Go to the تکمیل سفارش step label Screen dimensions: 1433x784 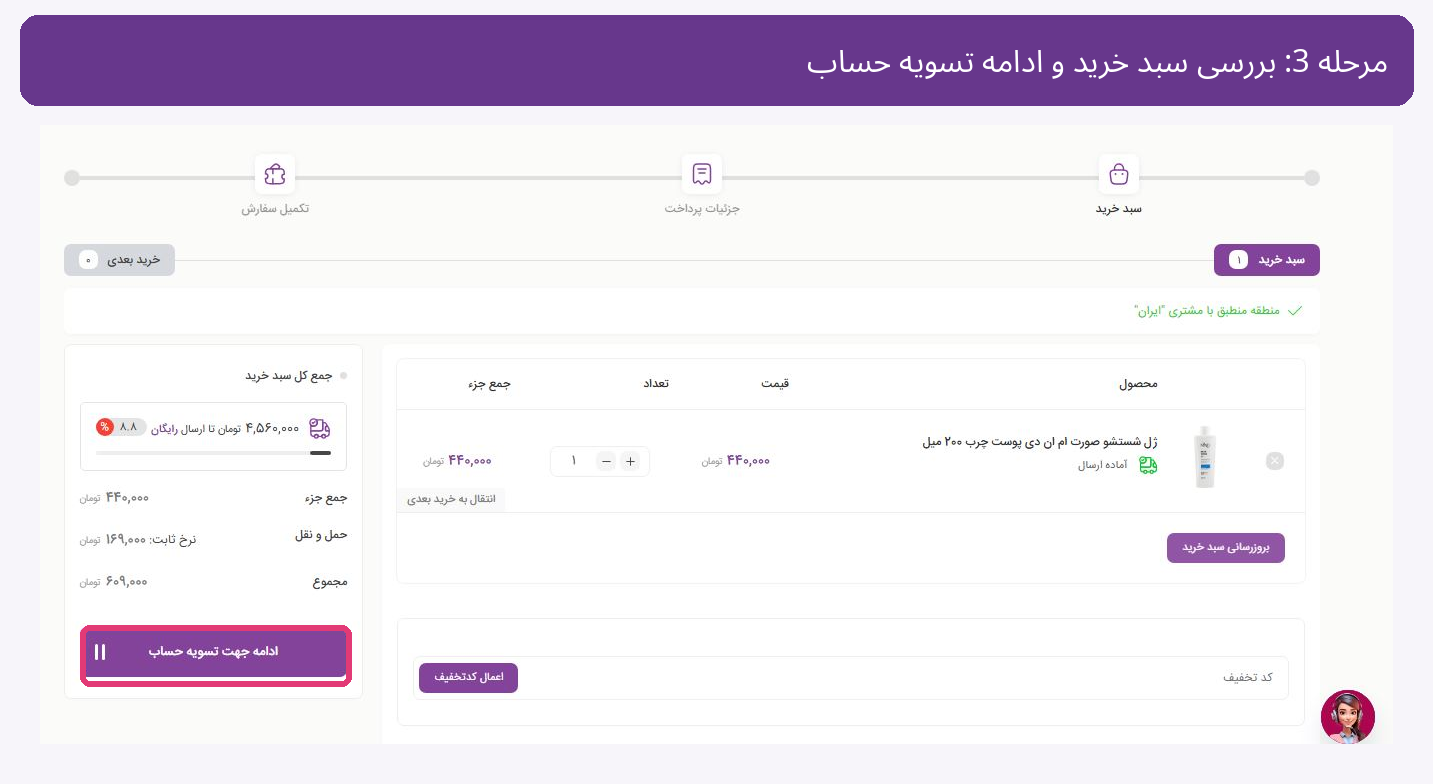[275, 209]
